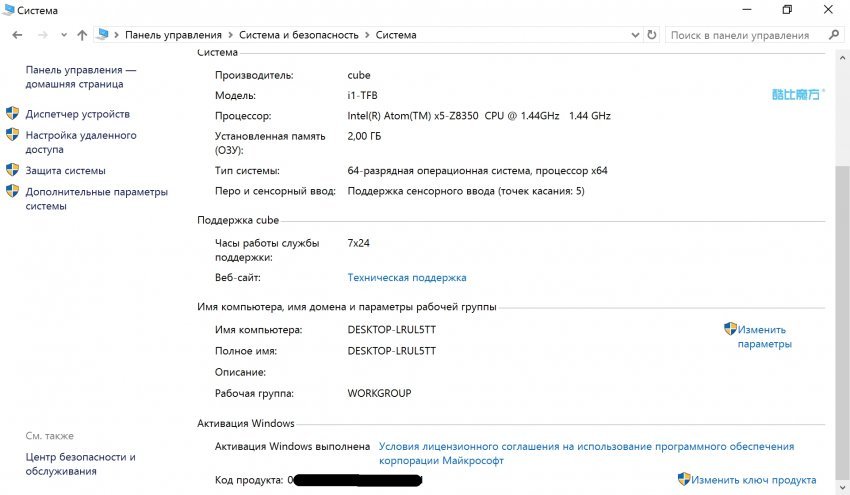Screen dimensions: 850x495
Task: Select the installed memory value 2,00 ГБ
Action: 364,136
